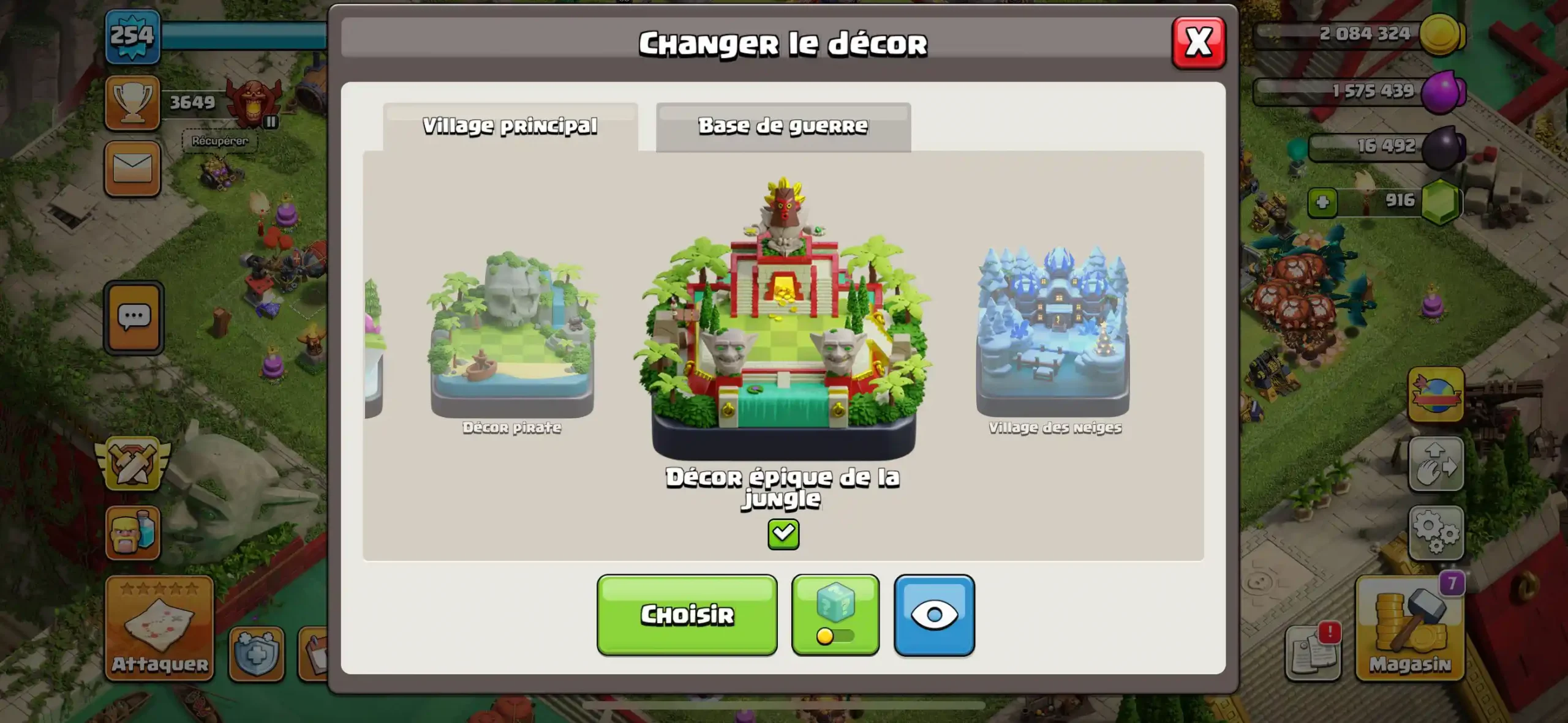Open the trophy ranking icon
The width and height of the screenshot is (1568, 723).
[132, 103]
